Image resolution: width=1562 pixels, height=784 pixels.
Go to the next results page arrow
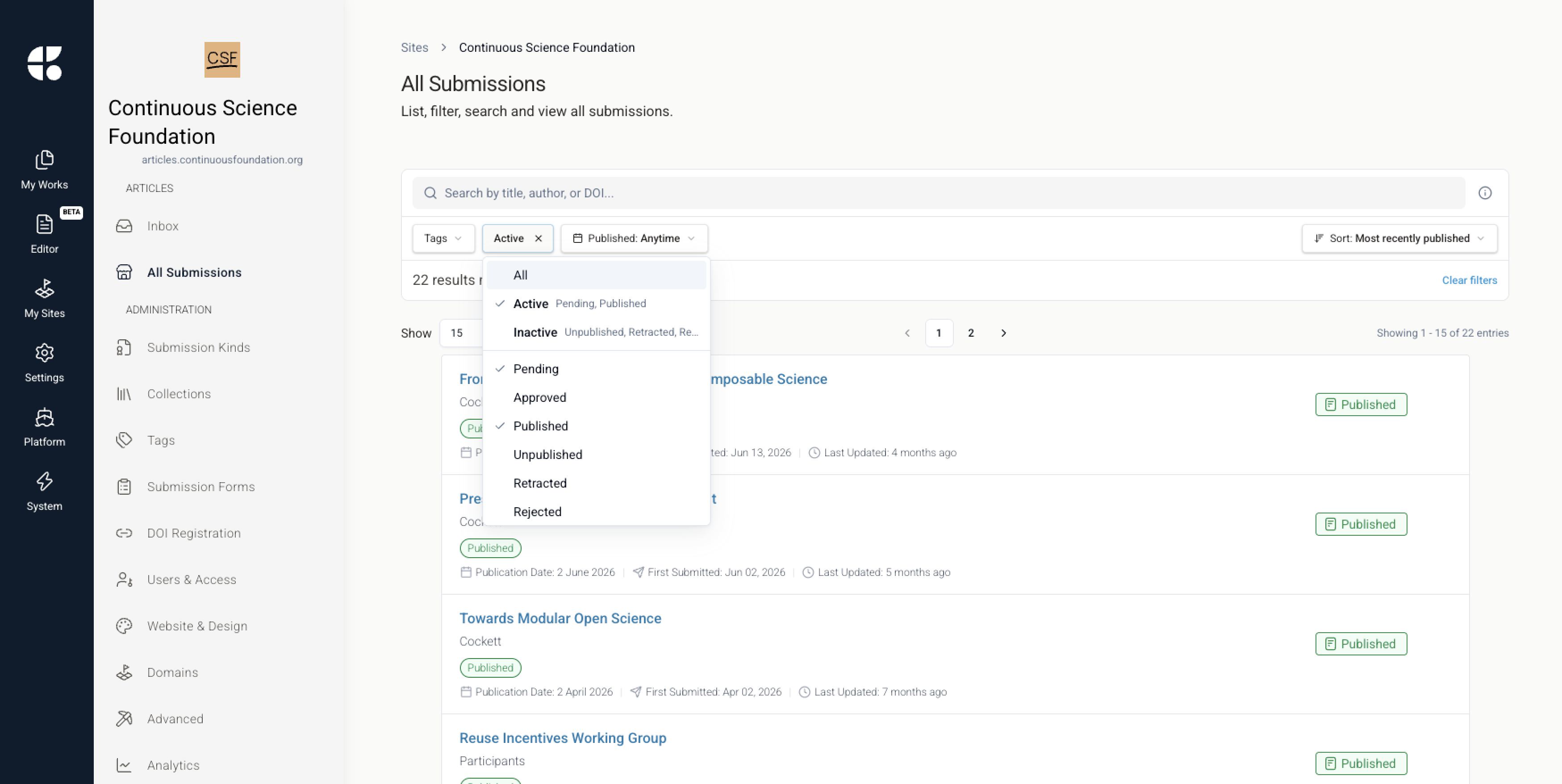[x=1003, y=333]
